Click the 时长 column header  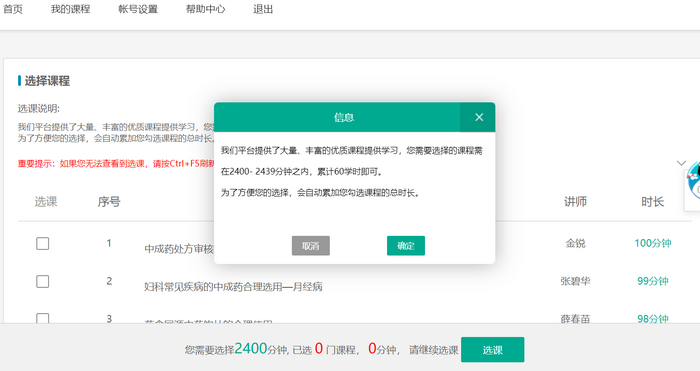pos(653,202)
